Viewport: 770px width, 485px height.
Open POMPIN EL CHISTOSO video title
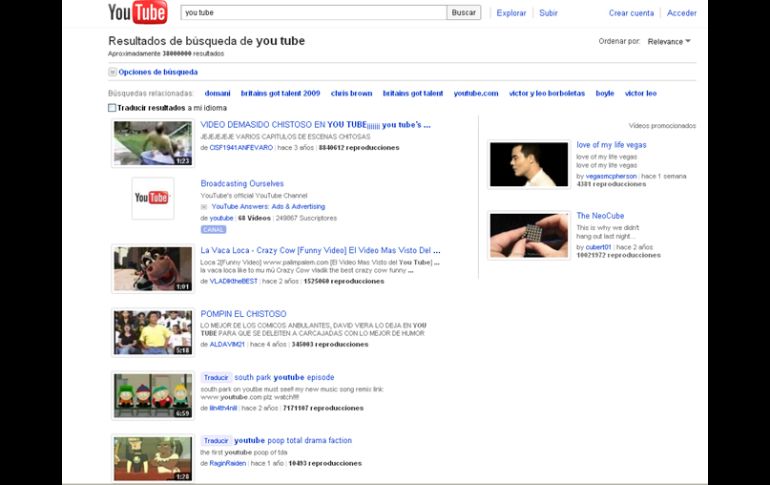[243, 314]
